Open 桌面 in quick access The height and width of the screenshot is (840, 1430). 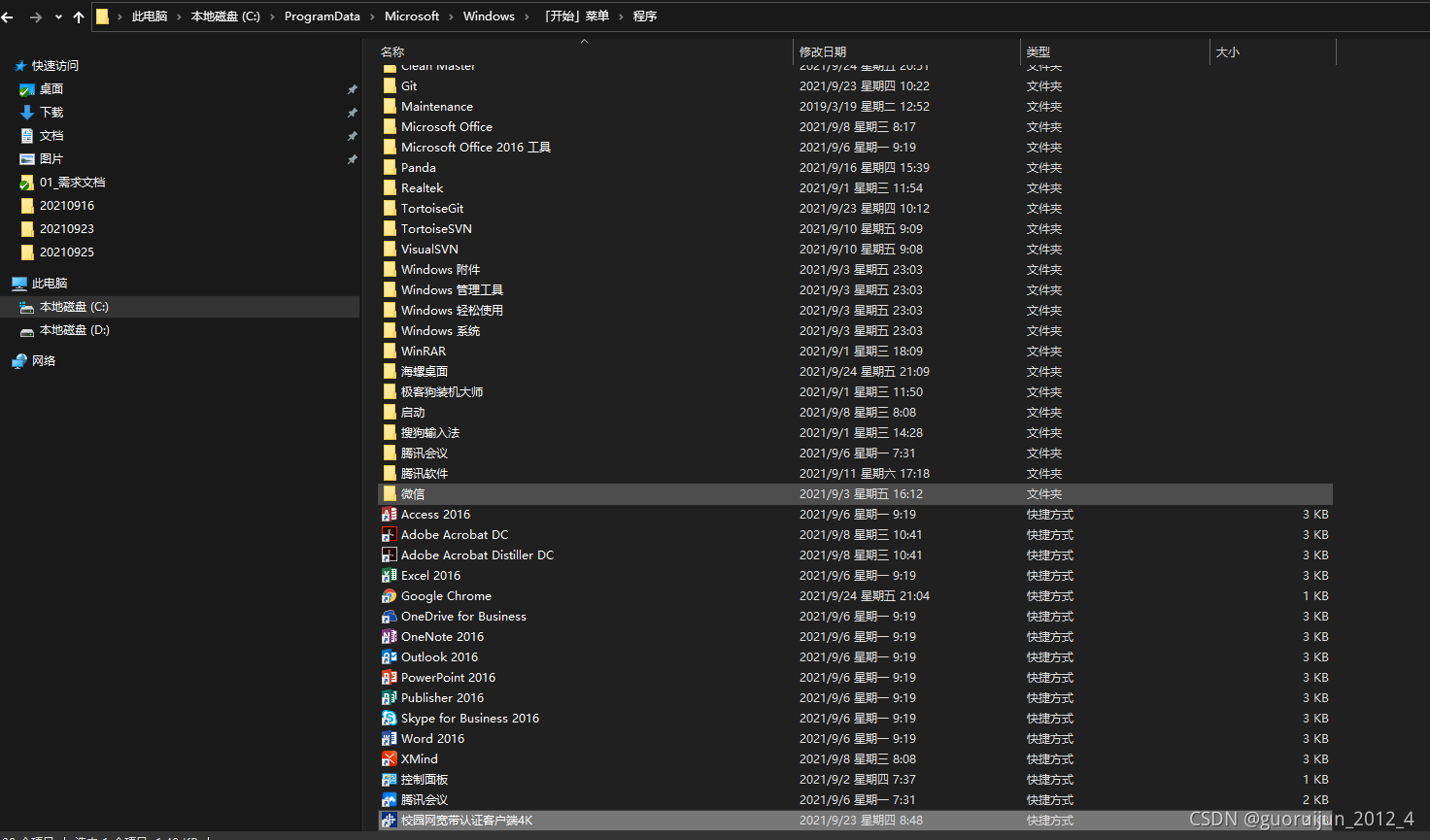tap(51, 89)
